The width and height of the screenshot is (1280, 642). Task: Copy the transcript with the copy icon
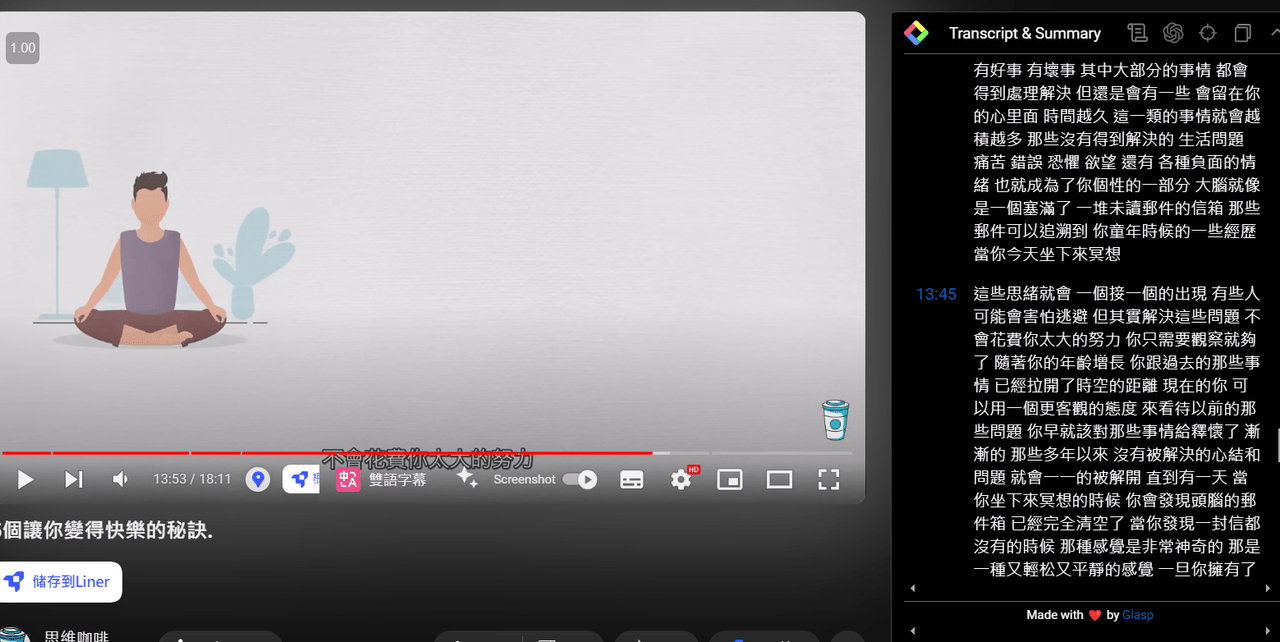coord(1243,33)
